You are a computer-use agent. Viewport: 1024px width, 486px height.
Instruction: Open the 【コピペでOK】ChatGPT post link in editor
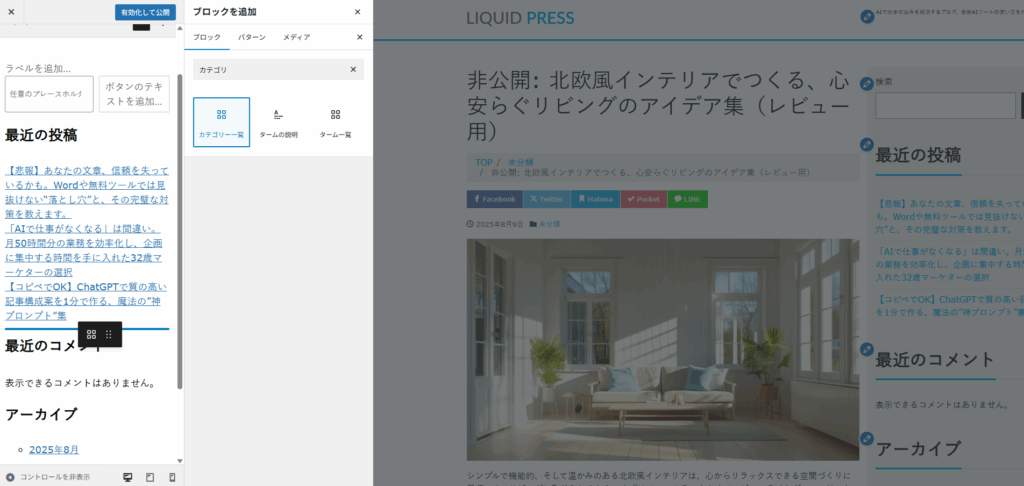pos(86,301)
